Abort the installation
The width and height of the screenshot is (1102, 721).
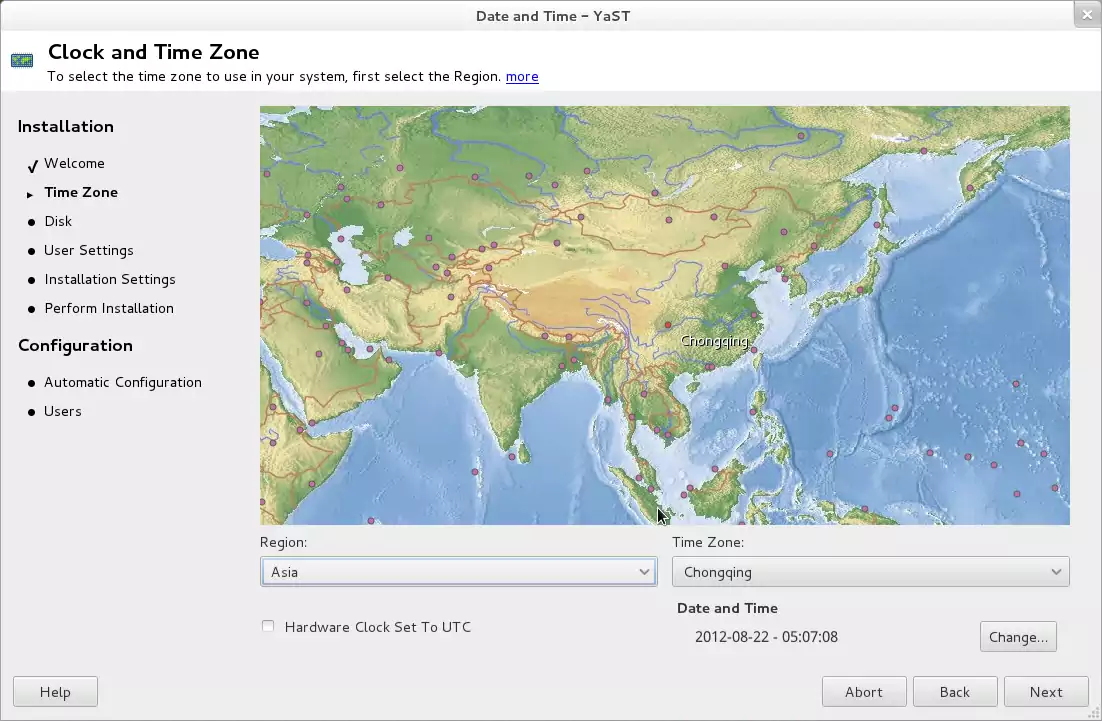click(x=863, y=692)
